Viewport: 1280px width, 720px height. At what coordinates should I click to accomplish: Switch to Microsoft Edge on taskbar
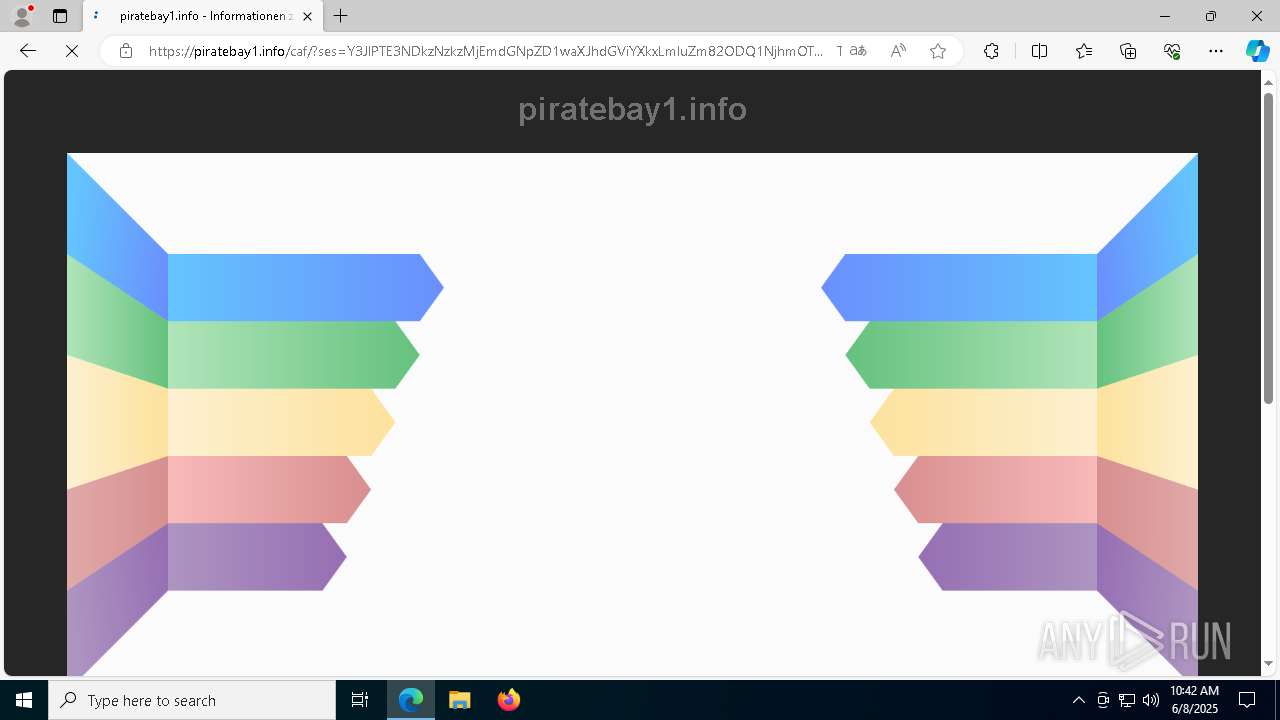click(411, 700)
